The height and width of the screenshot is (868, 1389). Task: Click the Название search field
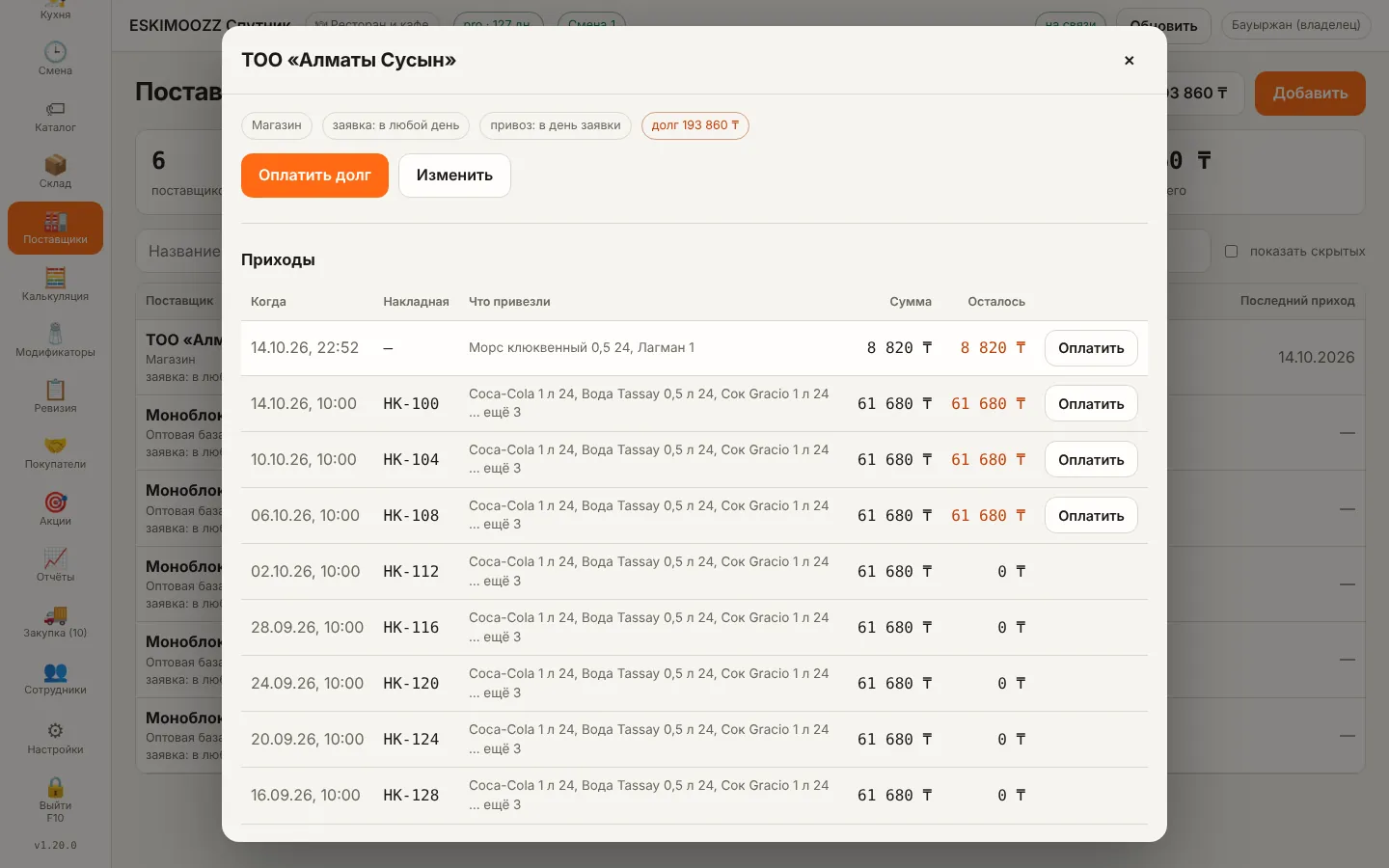(x=179, y=251)
